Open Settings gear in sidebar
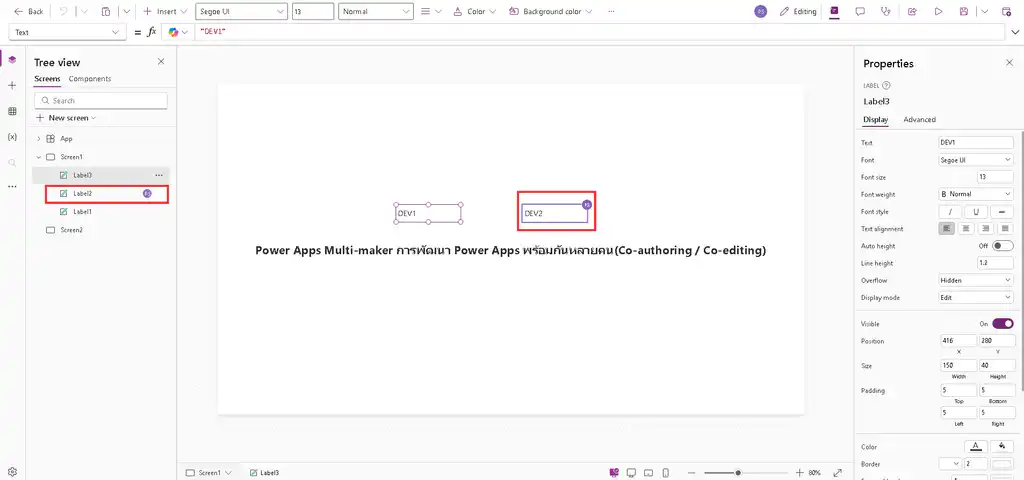The height and width of the screenshot is (480, 1024). click(12, 472)
